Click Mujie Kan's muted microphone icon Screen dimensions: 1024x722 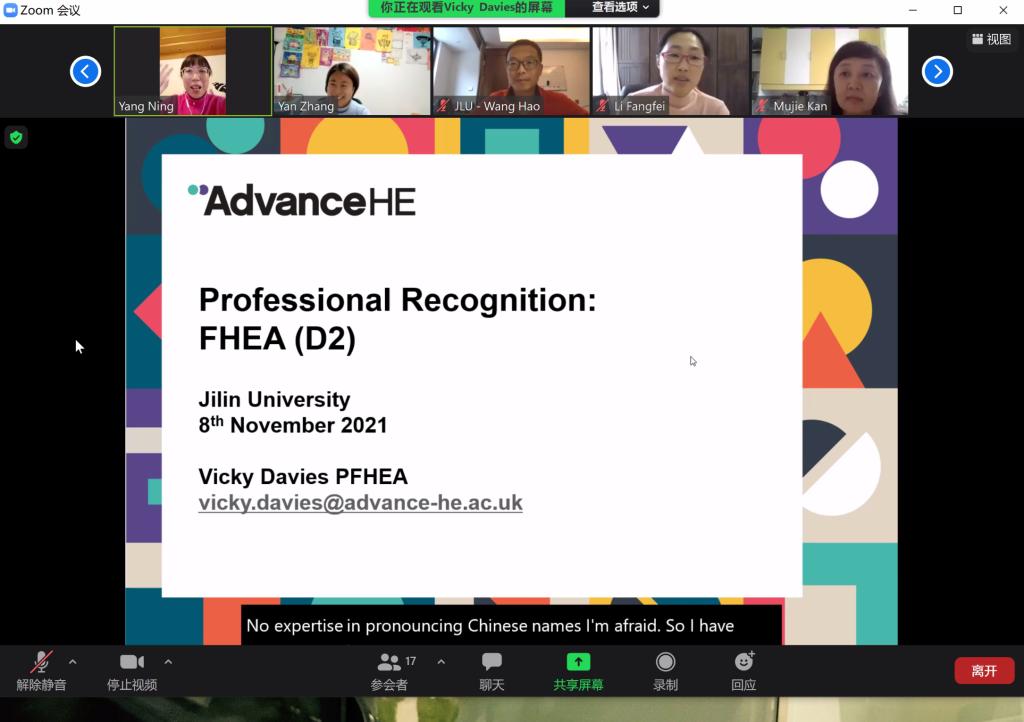[x=762, y=105]
